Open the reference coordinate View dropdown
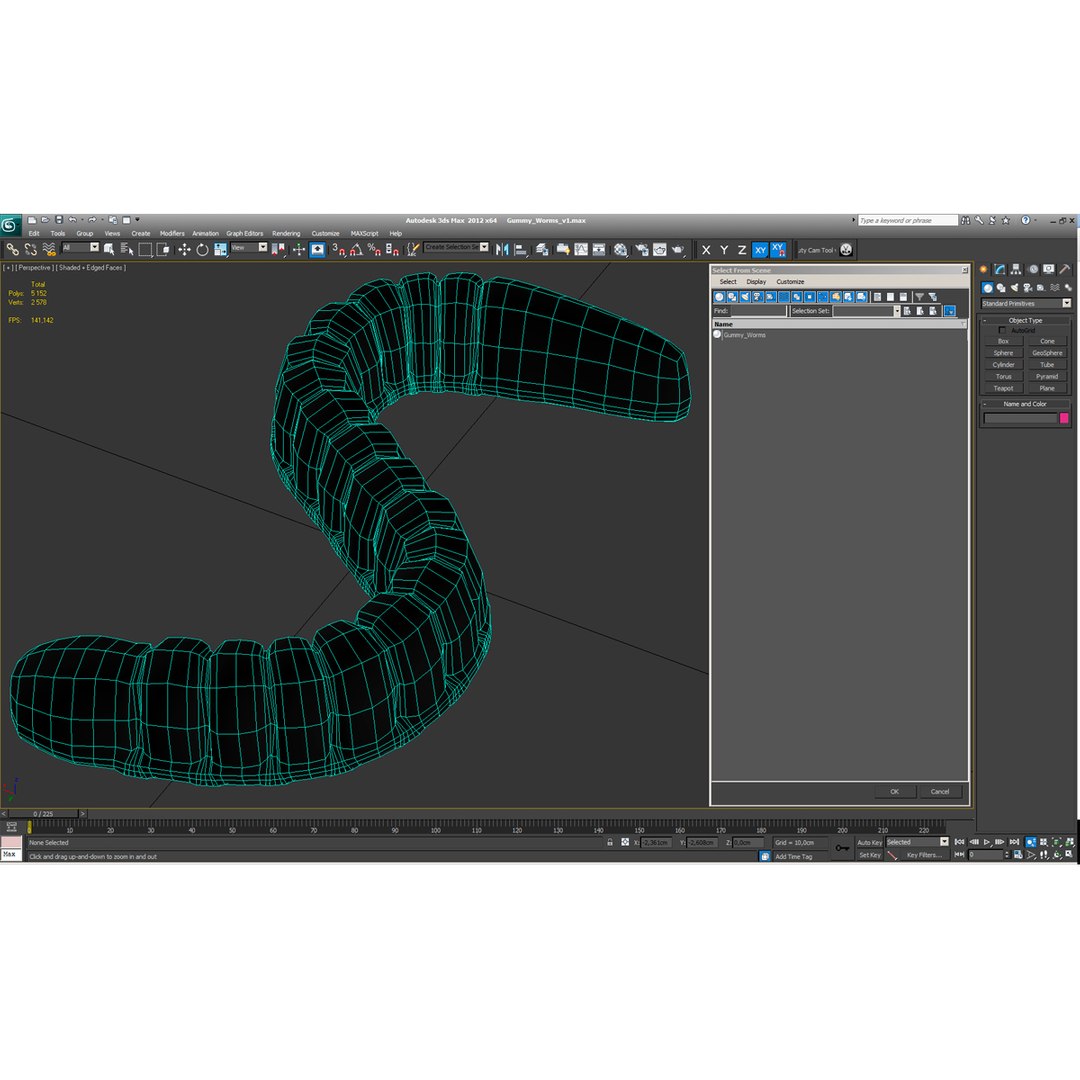 pyautogui.click(x=249, y=247)
